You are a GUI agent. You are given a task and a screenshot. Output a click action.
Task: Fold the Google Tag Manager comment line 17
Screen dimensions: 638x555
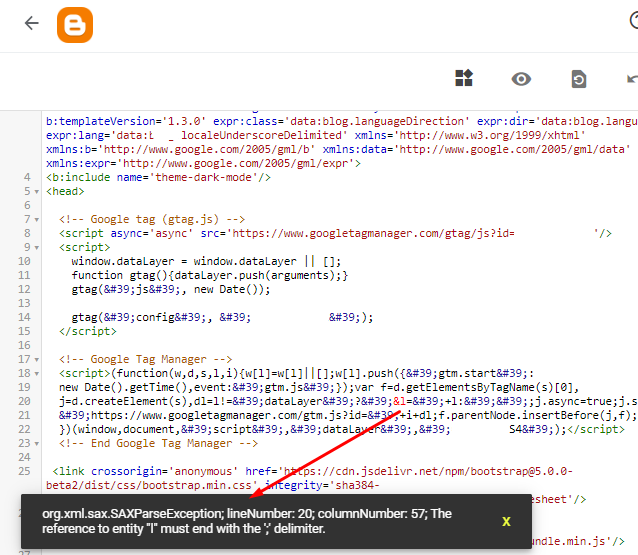click(37, 360)
